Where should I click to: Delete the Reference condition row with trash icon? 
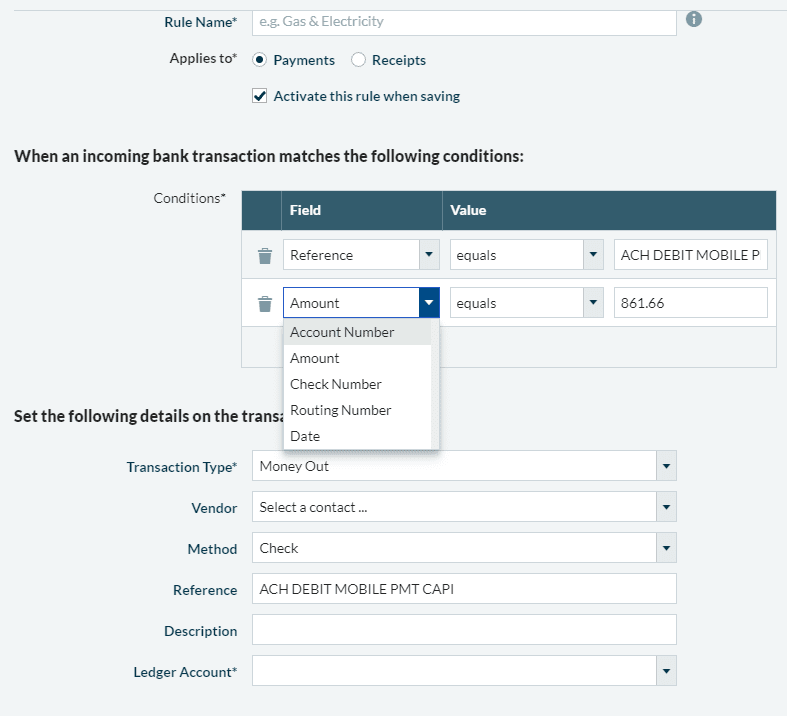tap(265, 255)
